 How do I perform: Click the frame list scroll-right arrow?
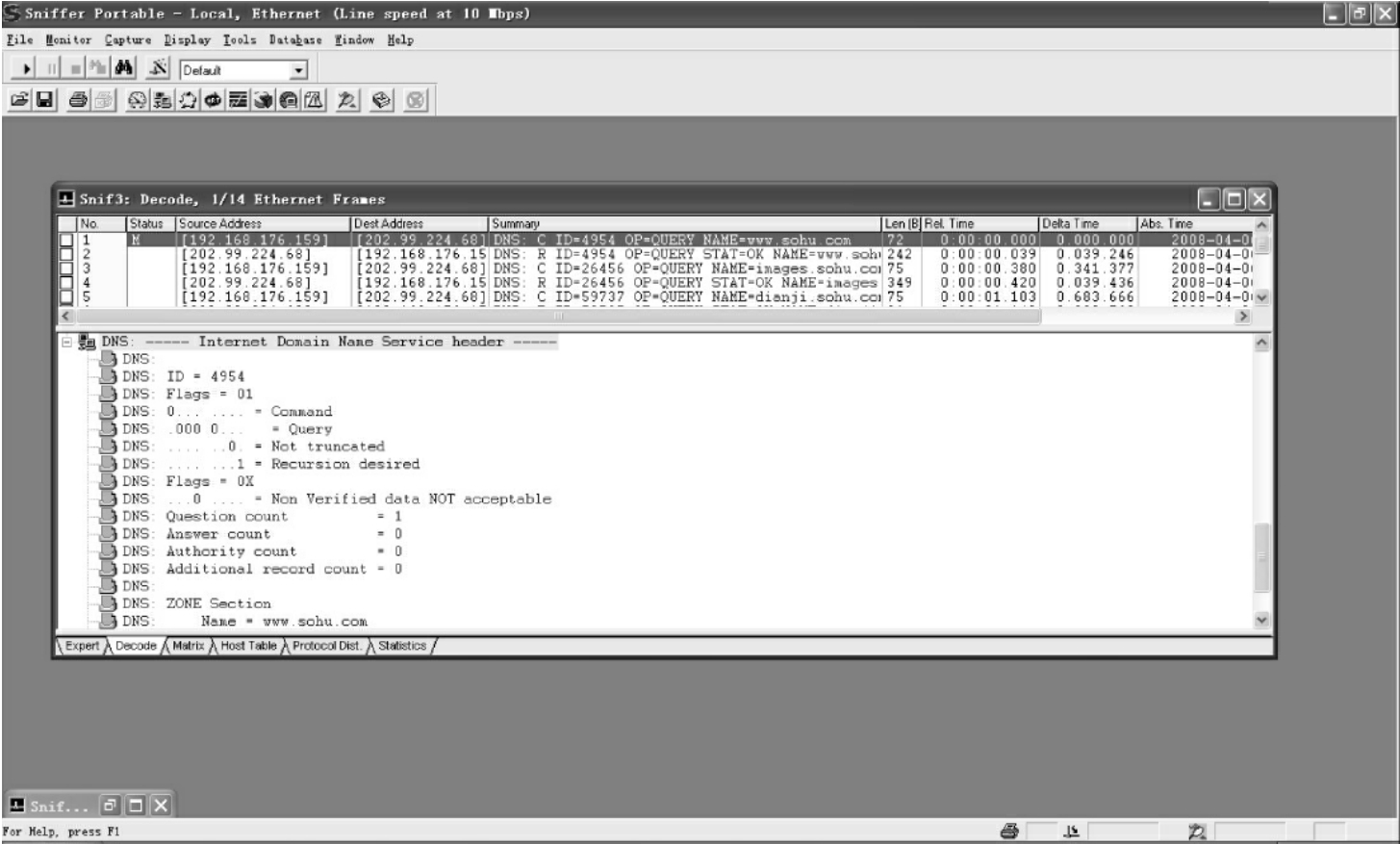point(1243,316)
